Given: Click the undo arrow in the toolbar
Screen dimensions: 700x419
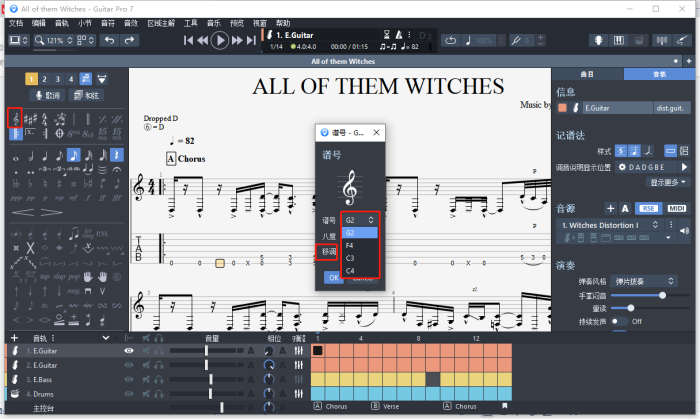Looking at the screenshot, I should point(108,40).
